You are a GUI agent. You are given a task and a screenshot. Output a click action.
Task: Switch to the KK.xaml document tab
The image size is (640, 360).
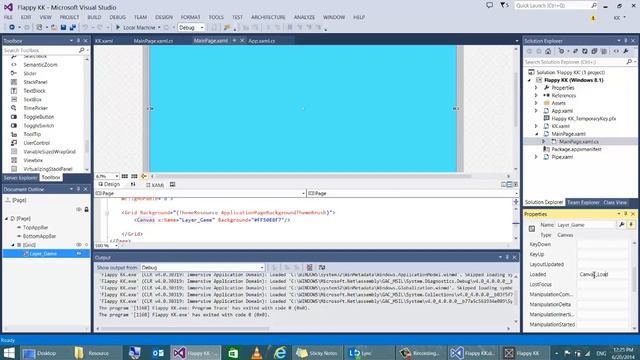pos(104,41)
